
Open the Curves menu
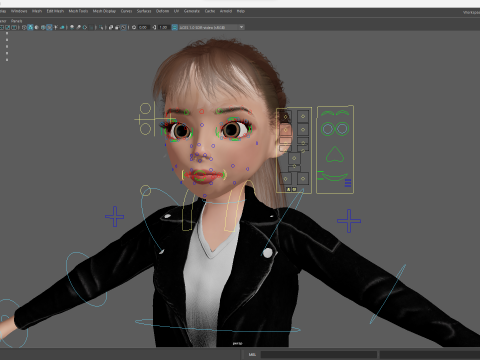coord(126,11)
